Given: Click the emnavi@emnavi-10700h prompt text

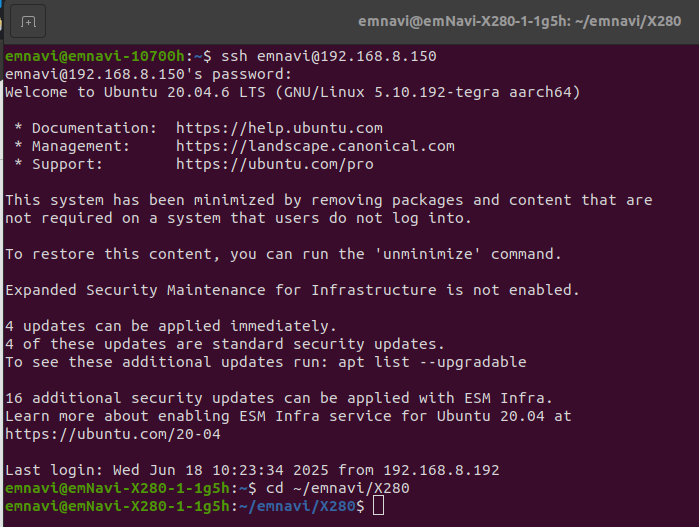Looking at the screenshot, I should pos(95,56).
